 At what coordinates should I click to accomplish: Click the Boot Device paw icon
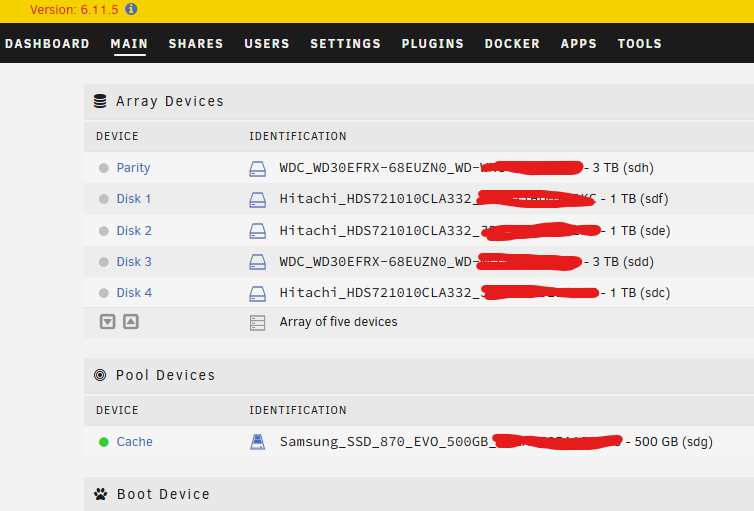click(x=101, y=494)
